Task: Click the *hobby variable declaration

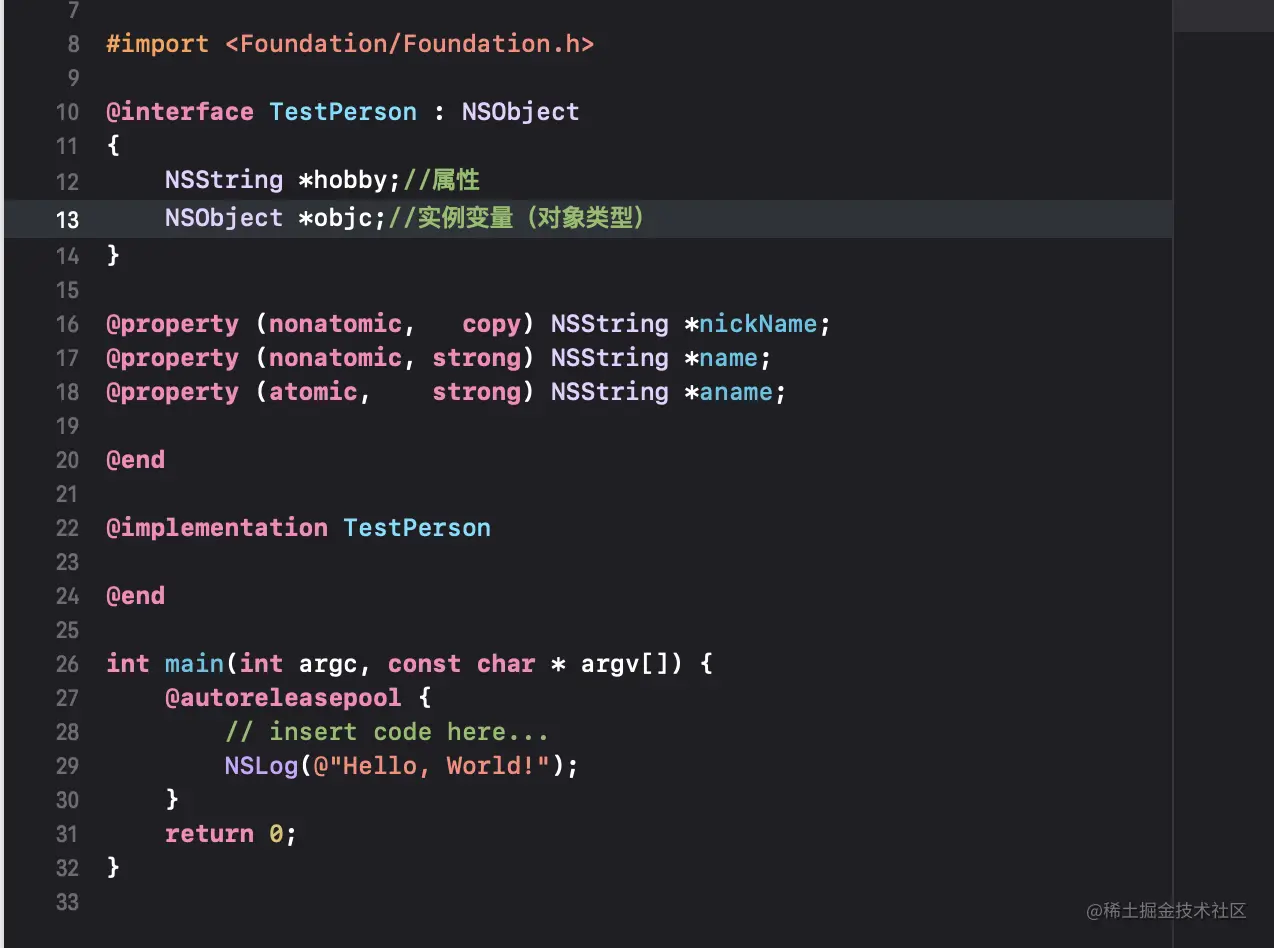Action: click(x=350, y=180)
